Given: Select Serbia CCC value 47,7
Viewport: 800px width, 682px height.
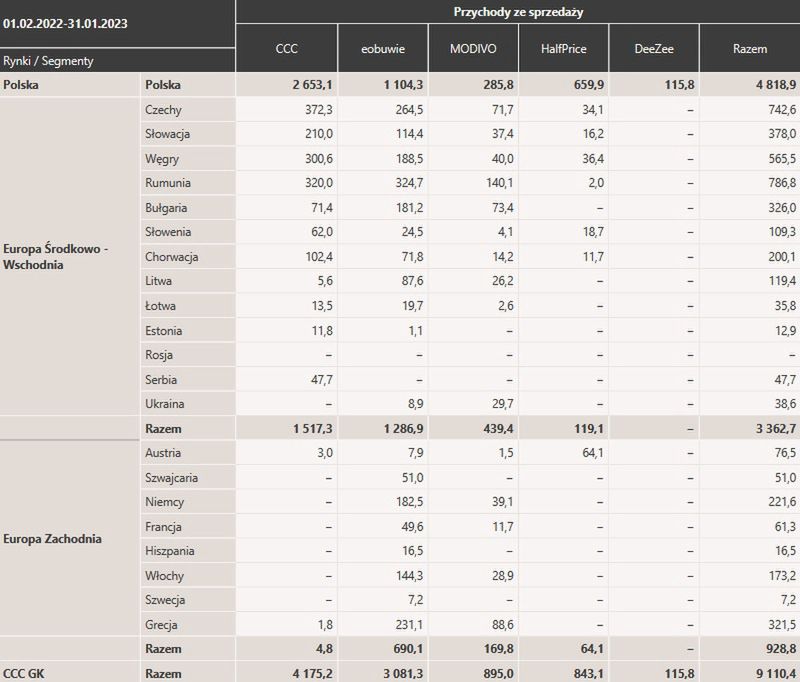Looking at the screenshot, I should (x=321, y=380).
